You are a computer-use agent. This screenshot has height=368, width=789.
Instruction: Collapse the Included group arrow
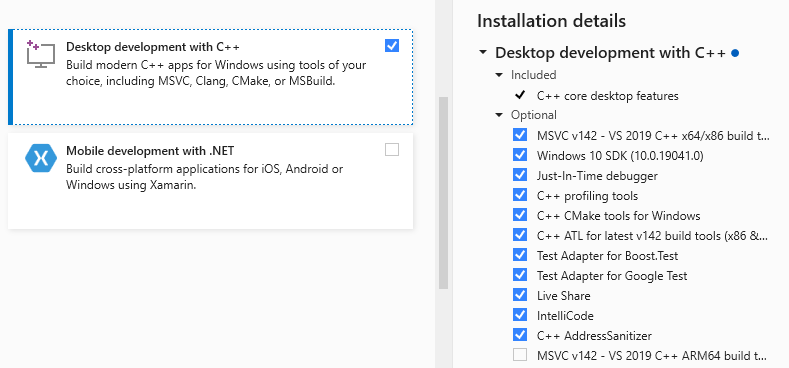[x=499, y=75]
